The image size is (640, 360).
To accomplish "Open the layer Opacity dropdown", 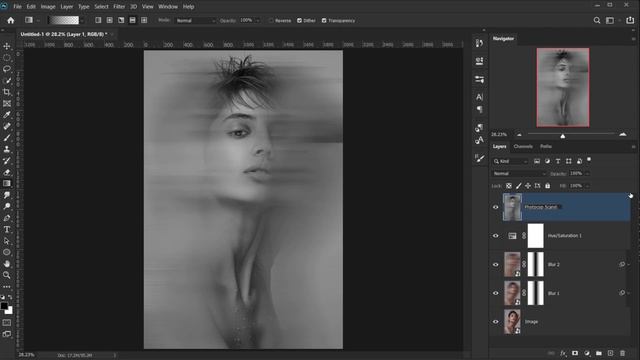I will [x=587, y=173].
